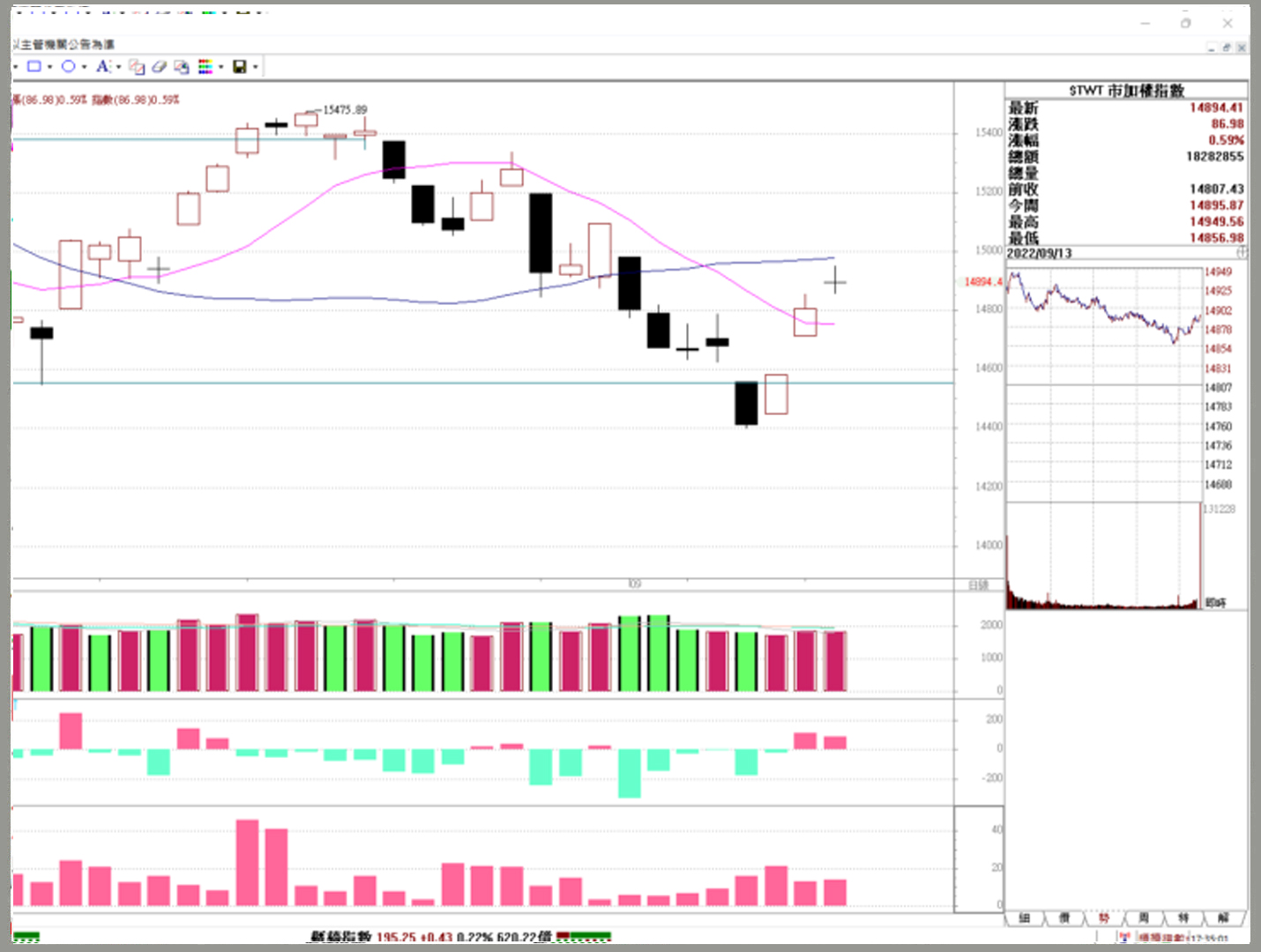Click the inner window restore button
Viewport: 1261px width, 952px height.
[1227, 48]
